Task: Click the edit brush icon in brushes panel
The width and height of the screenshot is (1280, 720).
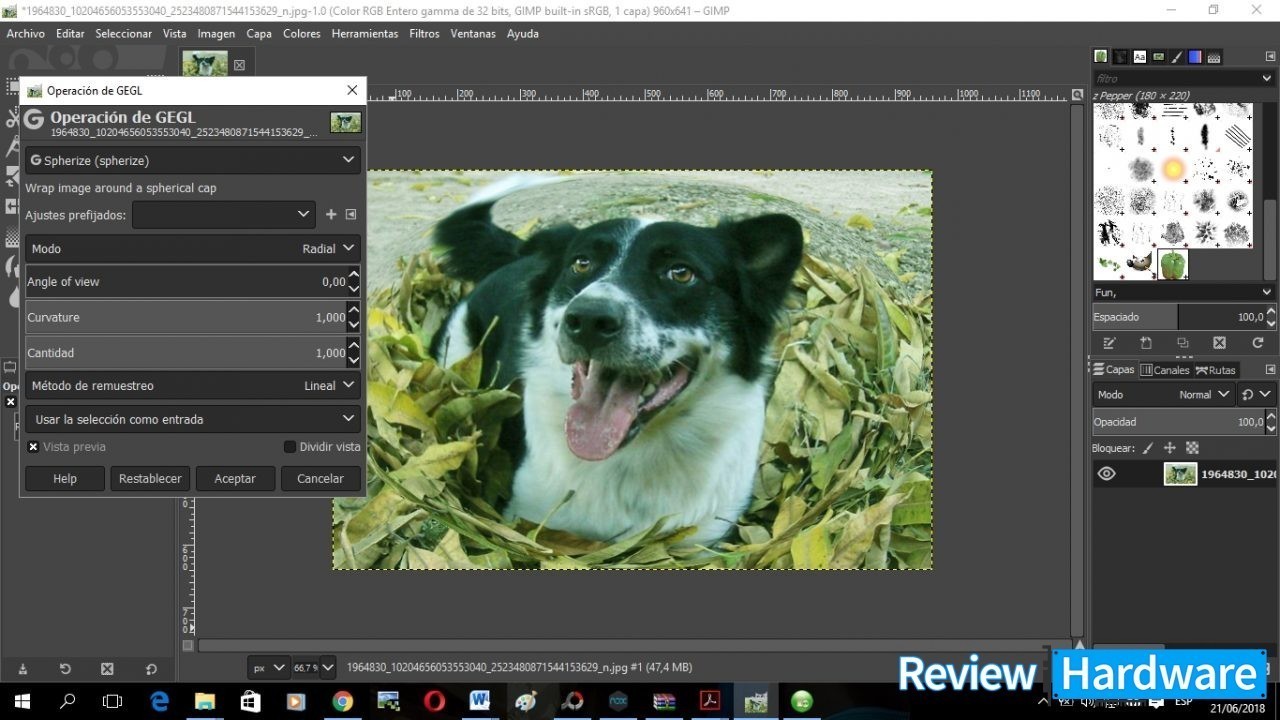Action: (1109, 343)
